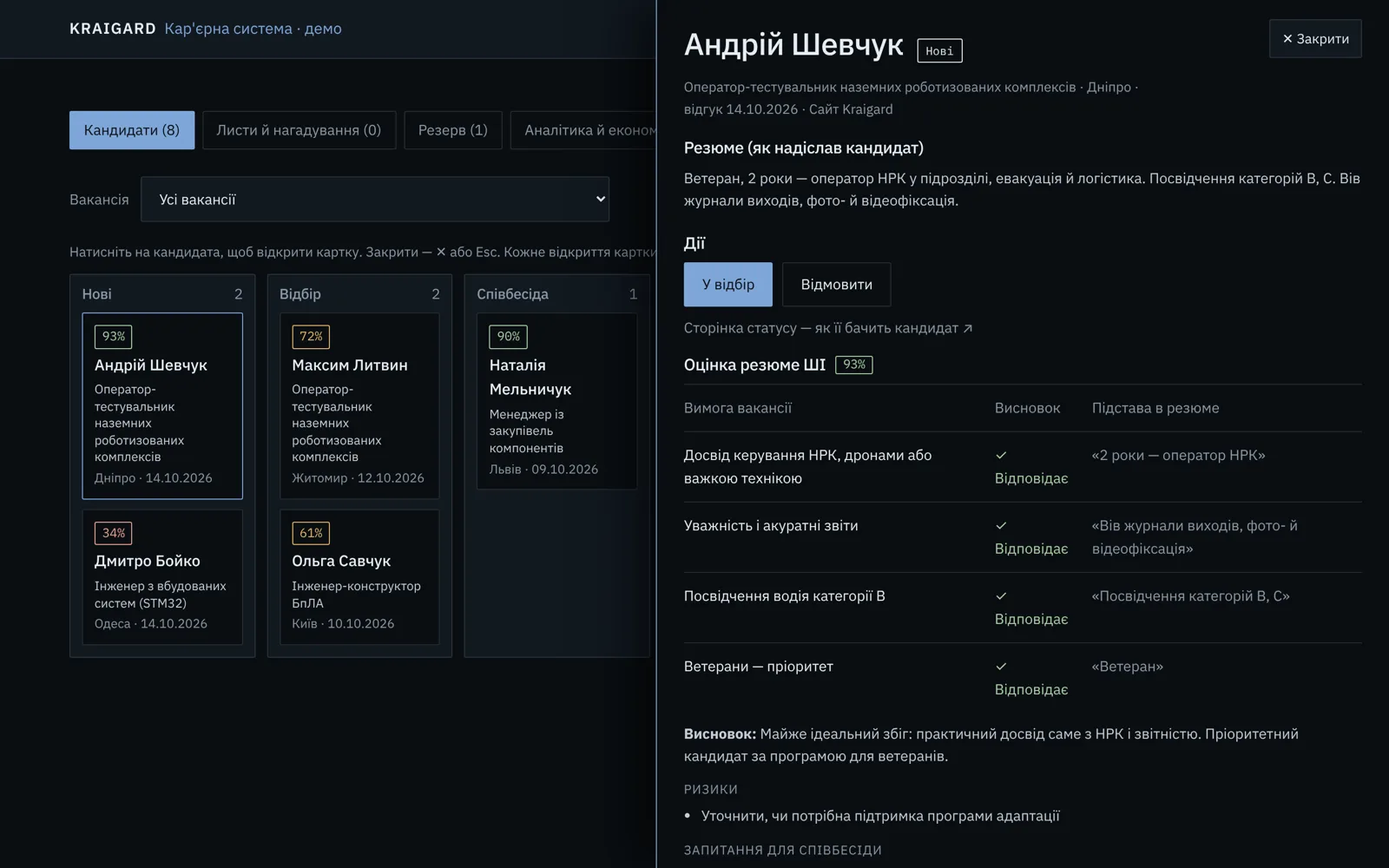
Task: Open Дмитро Бойко candidate card
Action: [162, 577]
